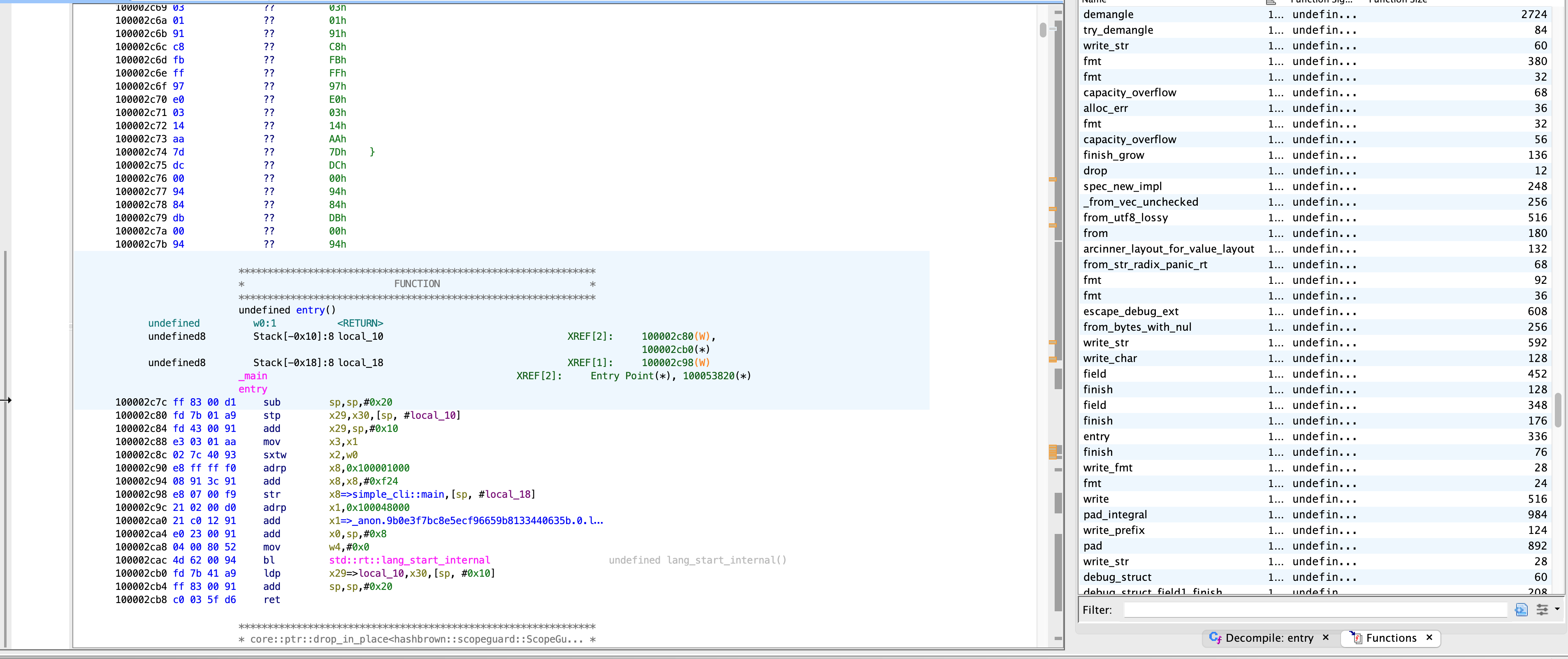The width and height of the screenshot is (1568, 659).
Task: Click the Functions table vertical scrollbar thumb
Action: coord(1558,410)
